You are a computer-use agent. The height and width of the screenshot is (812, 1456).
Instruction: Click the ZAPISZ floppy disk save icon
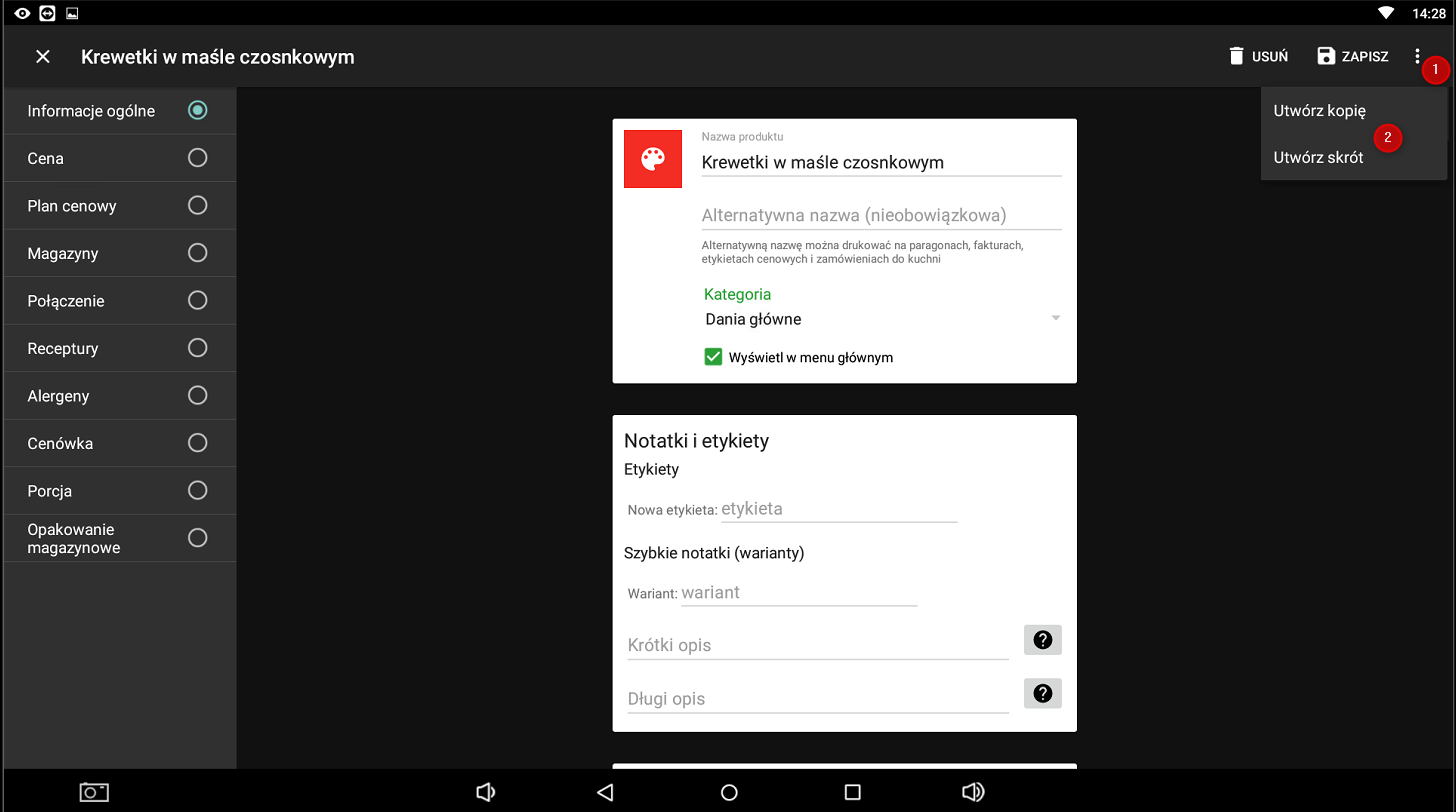tap(1326, 56)
